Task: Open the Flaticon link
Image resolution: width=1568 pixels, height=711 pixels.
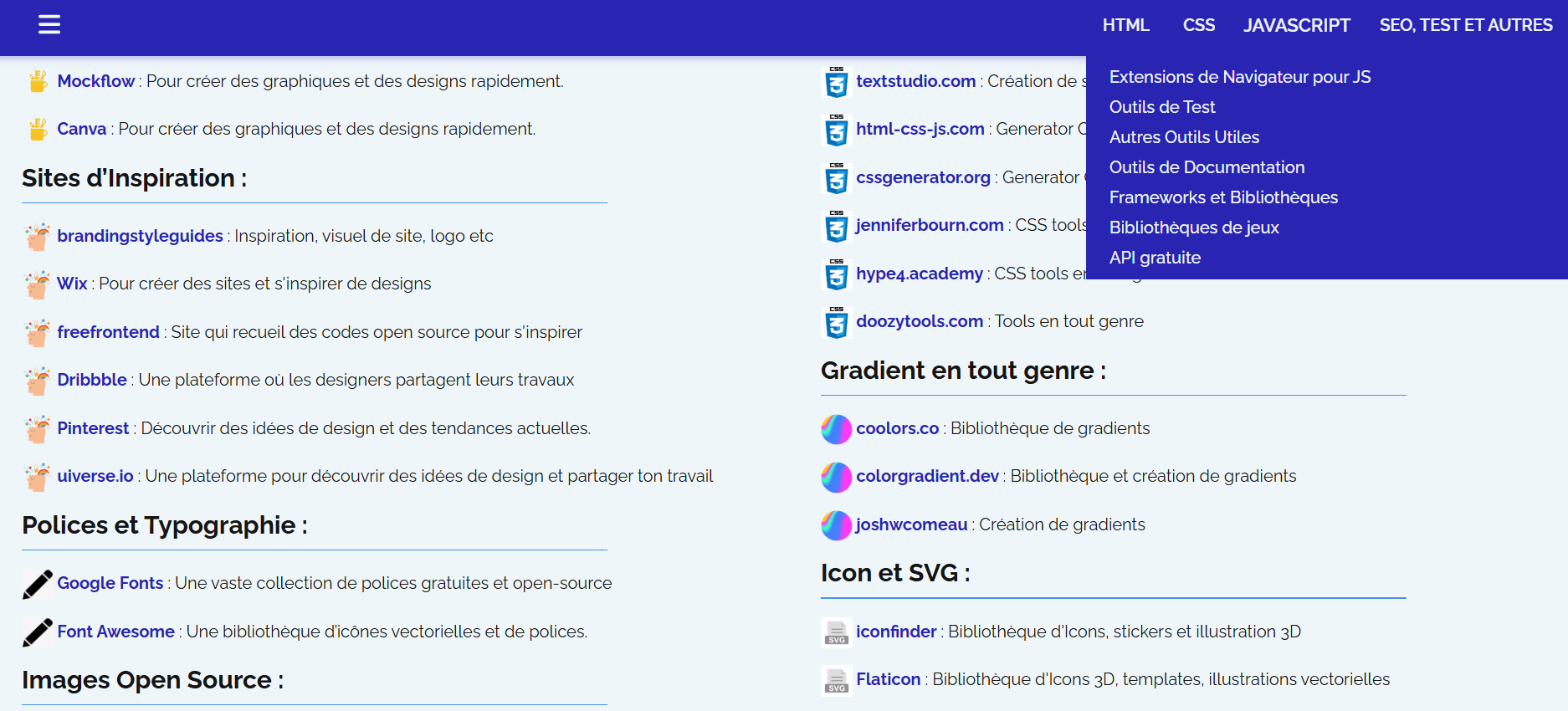Action: 889,679
